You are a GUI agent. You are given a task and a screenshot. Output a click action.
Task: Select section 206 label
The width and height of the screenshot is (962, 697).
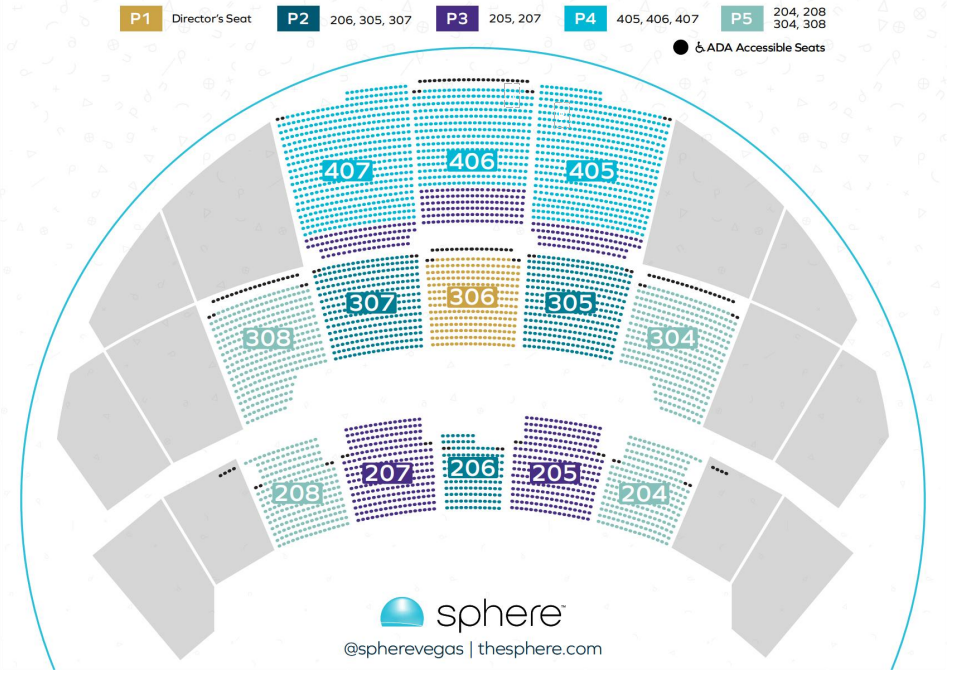pos(472,468)
